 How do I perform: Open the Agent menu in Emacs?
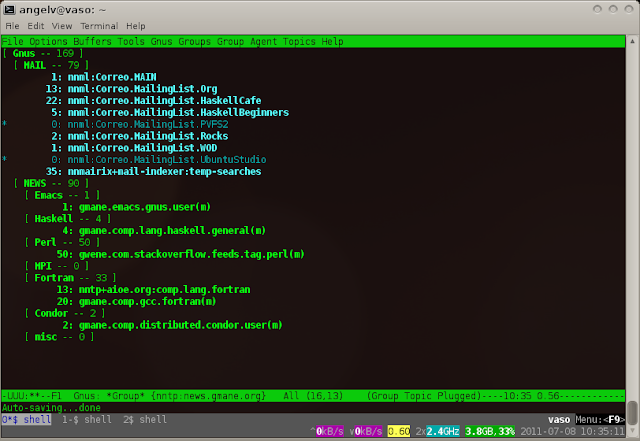point(263,42)
